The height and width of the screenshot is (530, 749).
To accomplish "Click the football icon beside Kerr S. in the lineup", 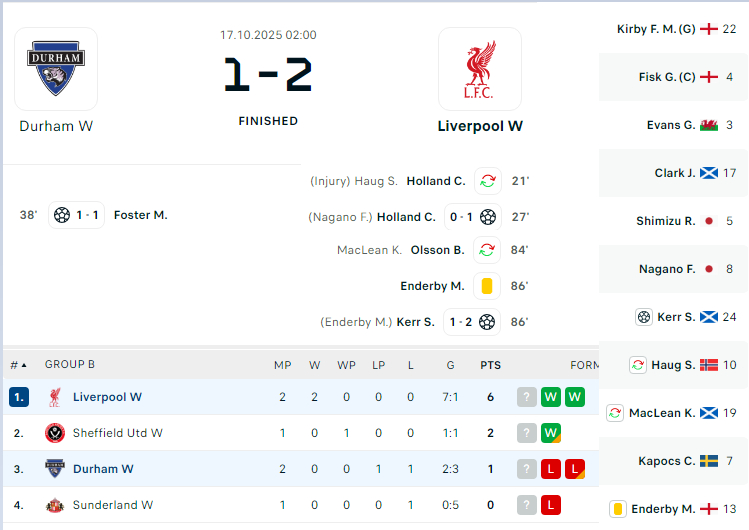I will pyautogui.click(x=644, y=317).
